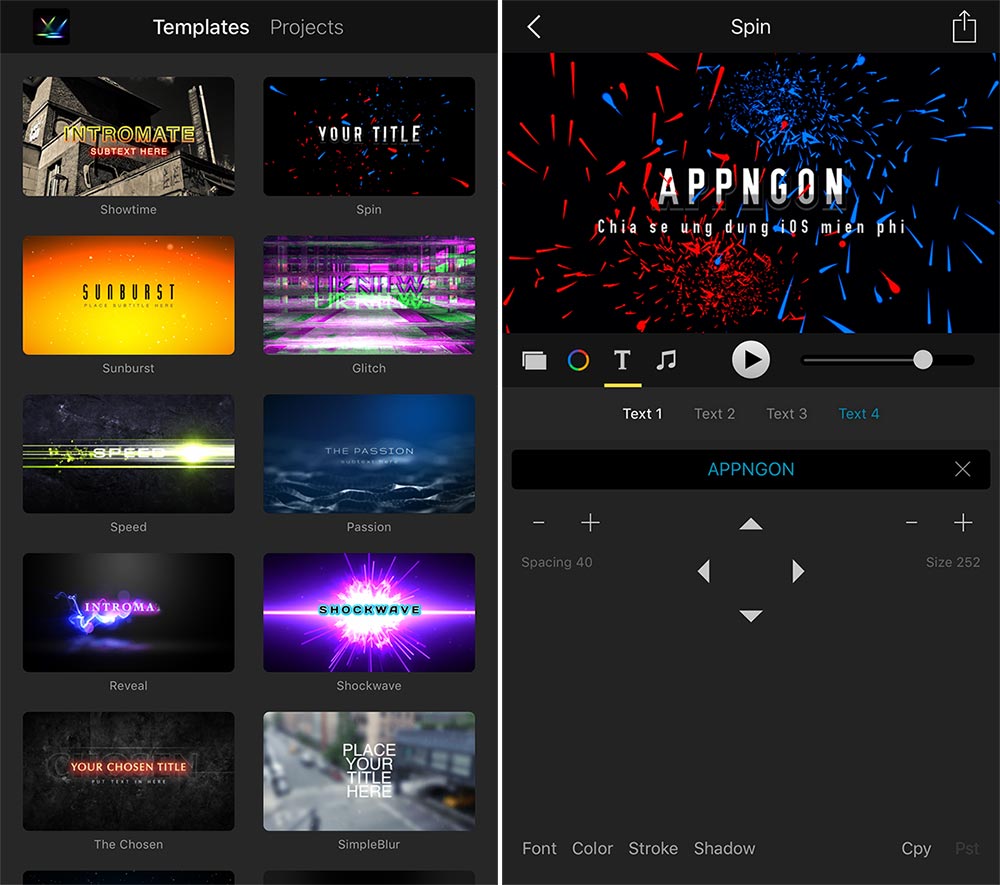The height and width of the screenshot is (885, 1000).
Task: Tap the preview subtitle "Chia se ung dung"
Action: (x=751, y=227)
